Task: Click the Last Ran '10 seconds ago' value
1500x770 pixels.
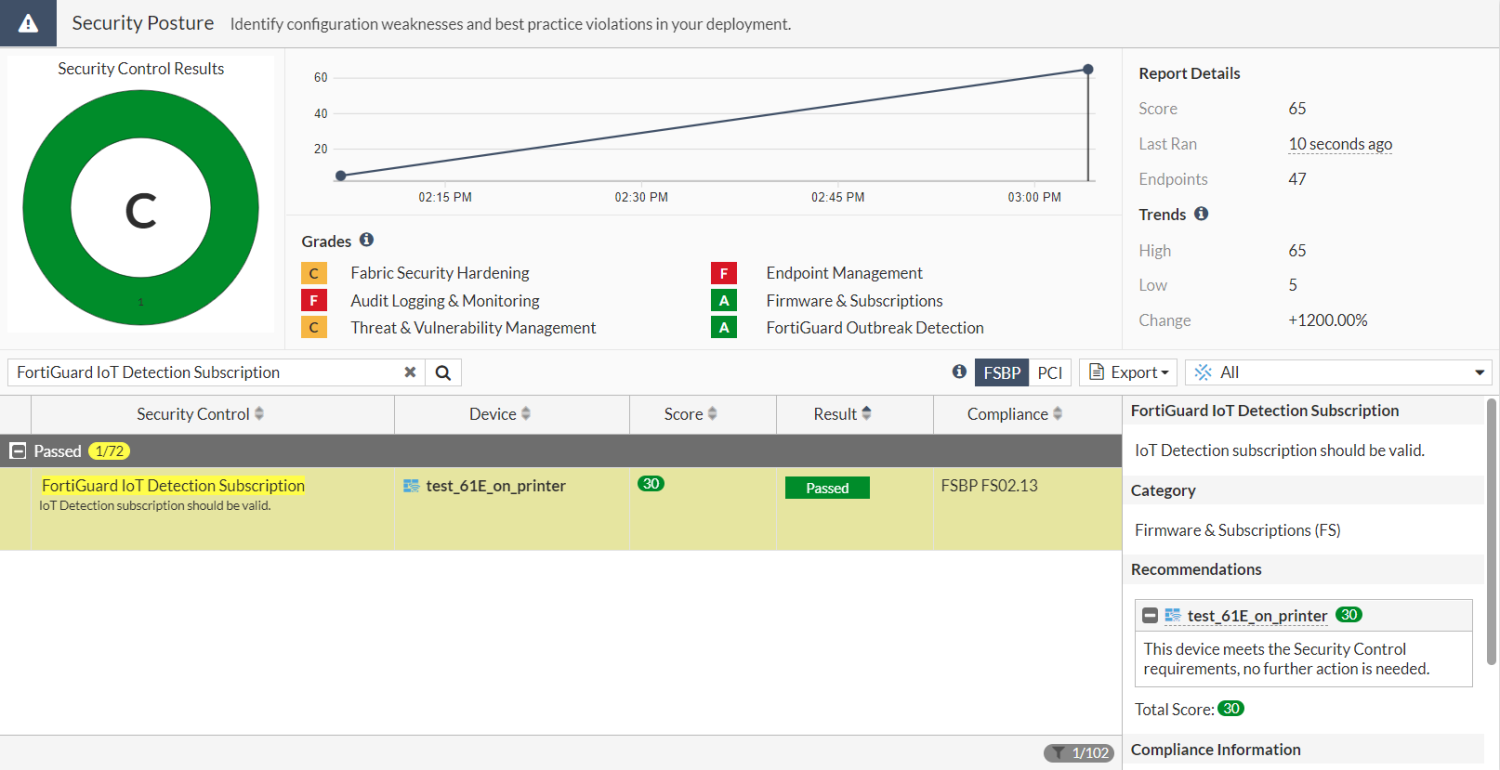Action: [x=1340, y=144]
